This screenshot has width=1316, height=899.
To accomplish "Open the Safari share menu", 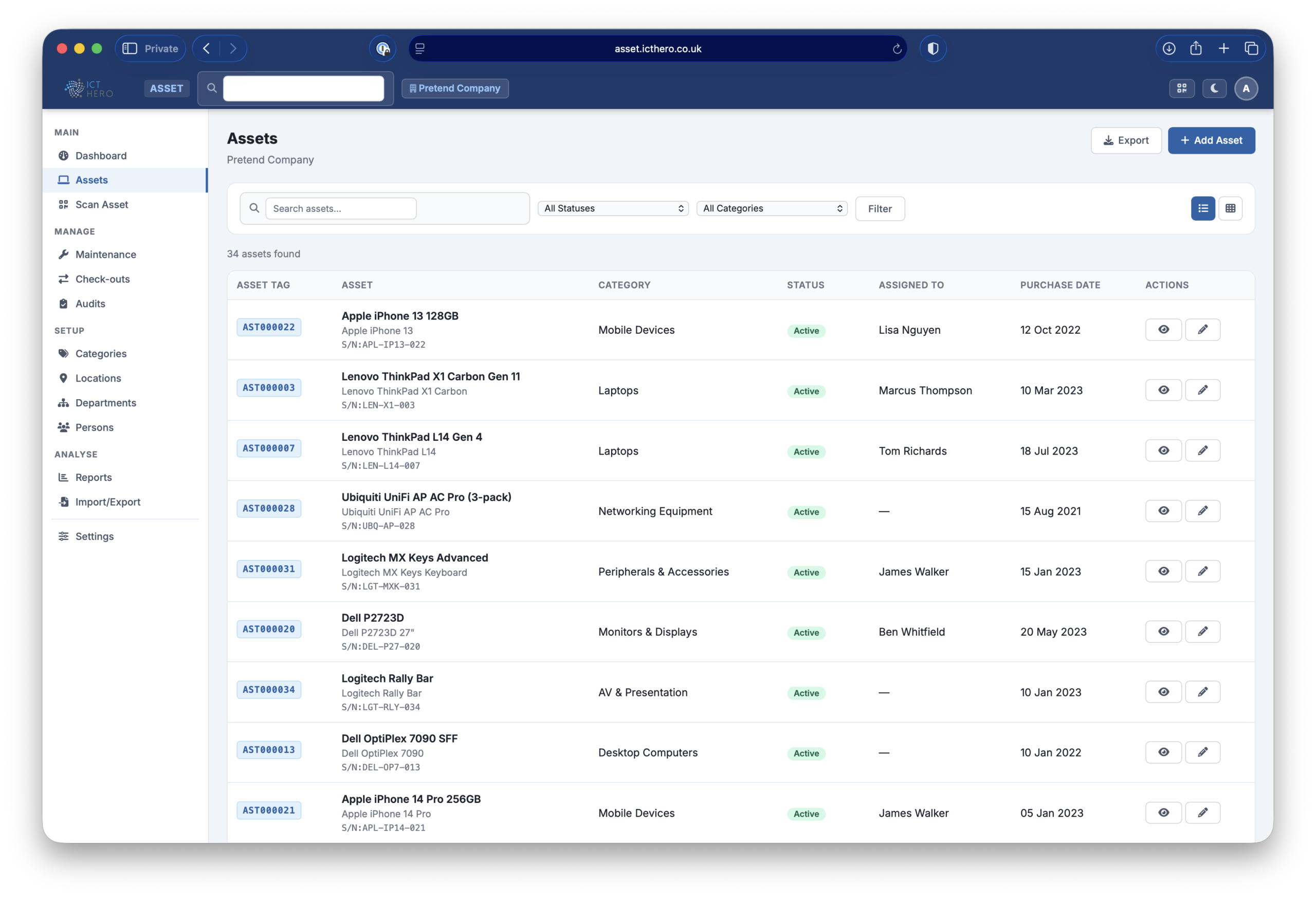I will click(1195, 48).
